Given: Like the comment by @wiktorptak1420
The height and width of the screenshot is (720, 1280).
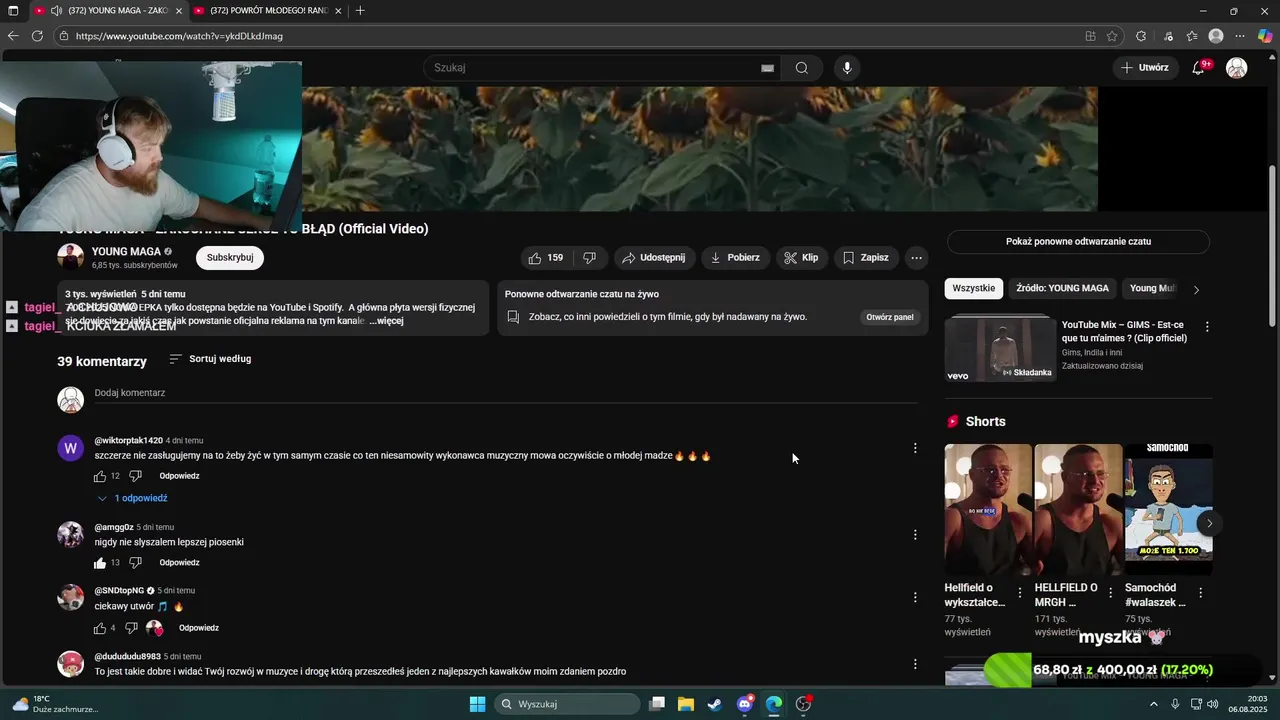Looking at the screenshot, I should pos(100,476).
